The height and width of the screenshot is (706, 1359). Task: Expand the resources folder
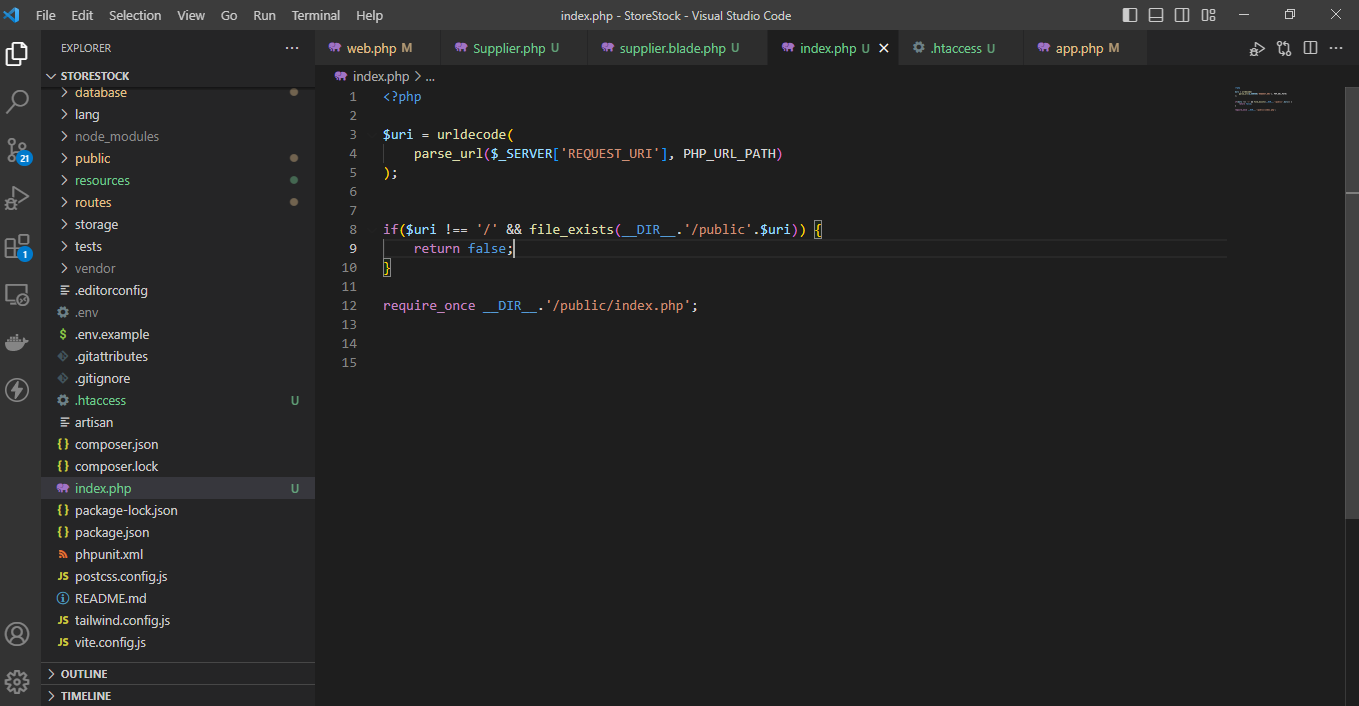pyautogui.click(x=102, y=180)
